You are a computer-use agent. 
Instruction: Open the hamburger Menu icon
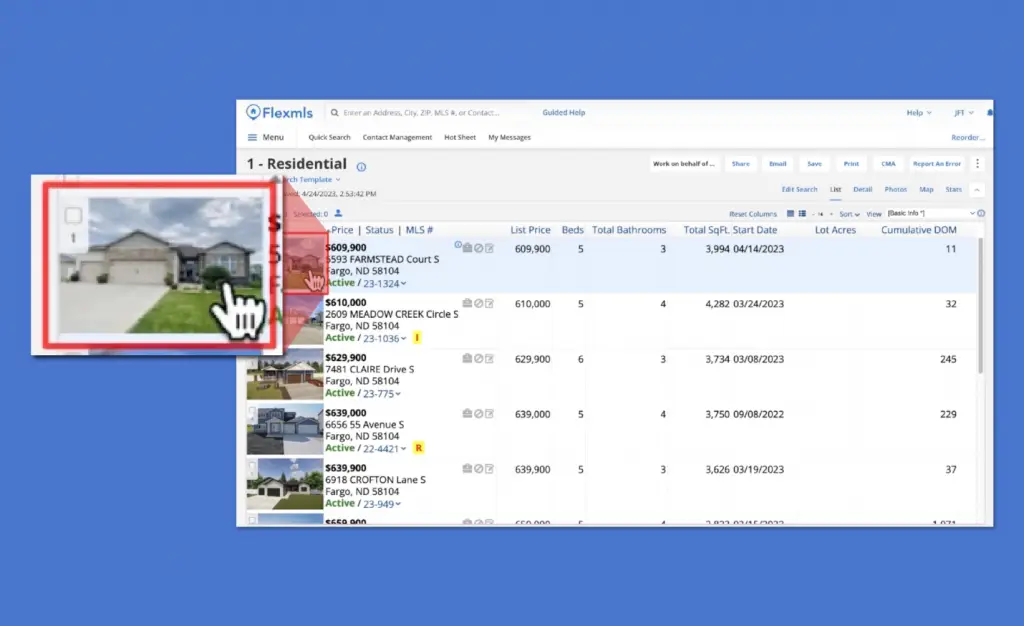pos(253,137)
